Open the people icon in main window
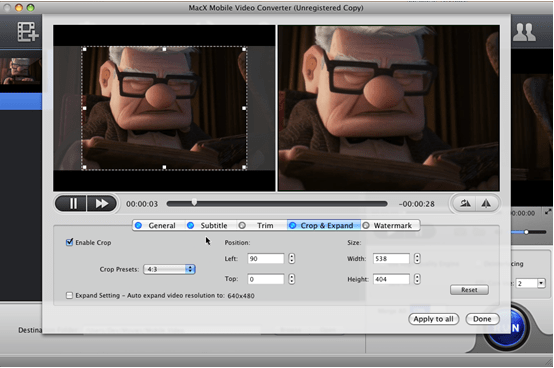554x368 pixels. pos(524,32)
